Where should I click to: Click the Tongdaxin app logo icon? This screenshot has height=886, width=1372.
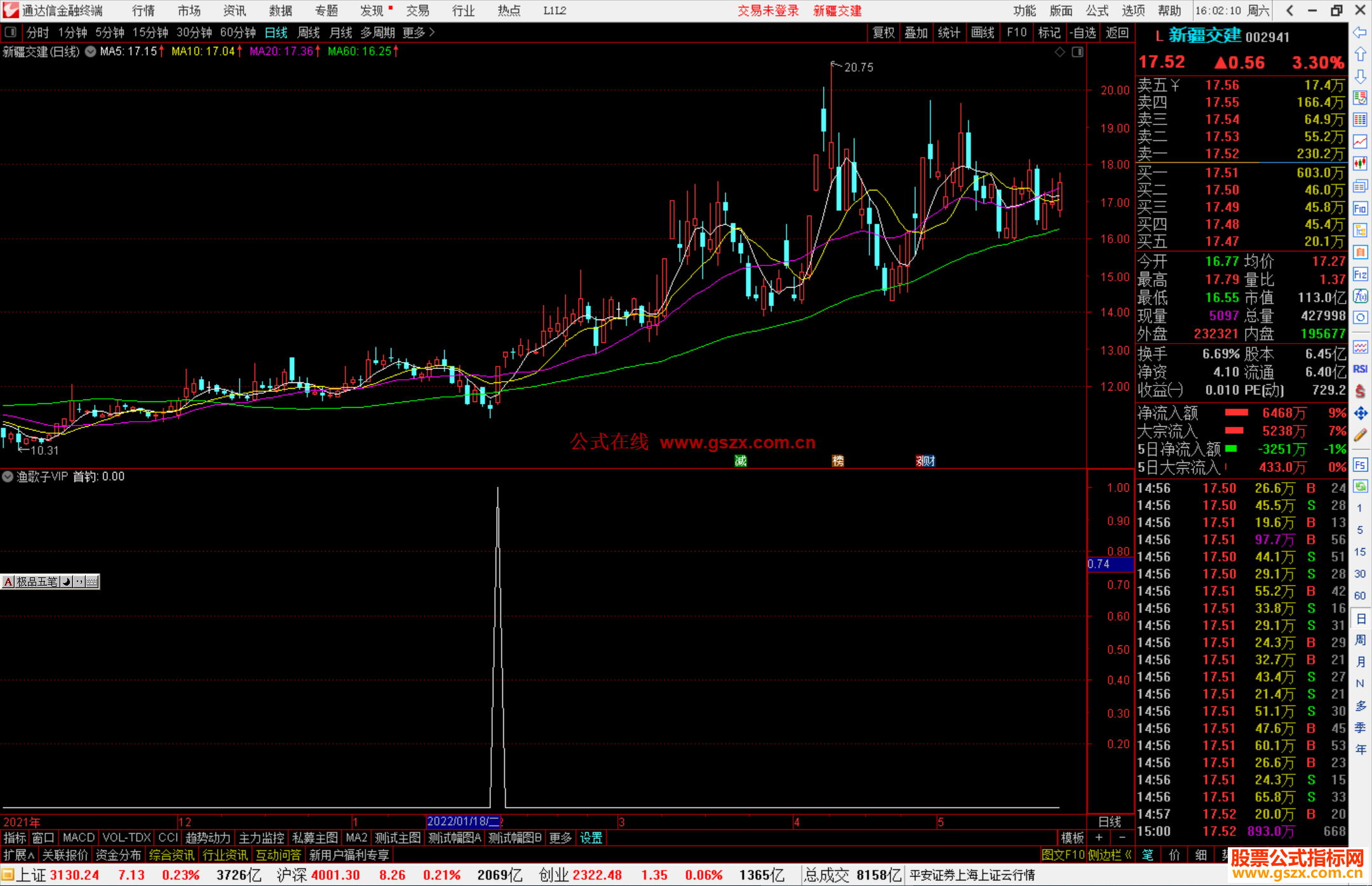click(x=10, y=10)
